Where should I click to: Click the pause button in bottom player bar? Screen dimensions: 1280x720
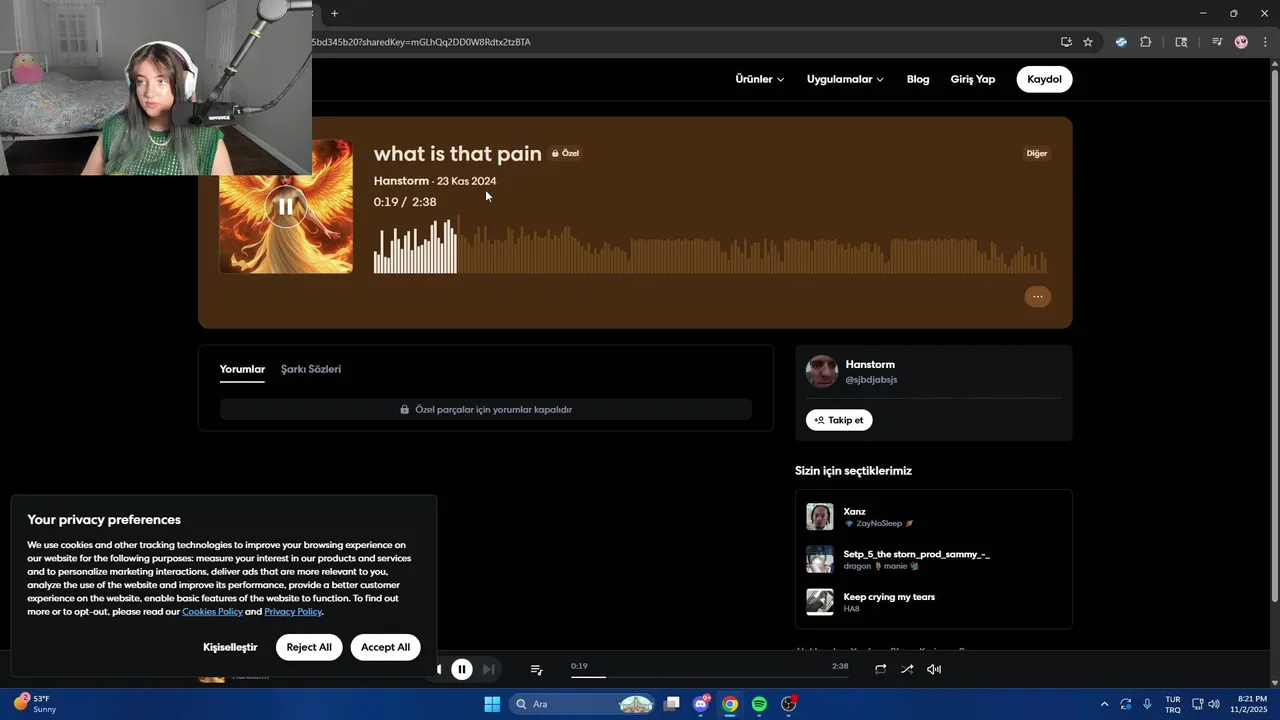click(461, 669)
